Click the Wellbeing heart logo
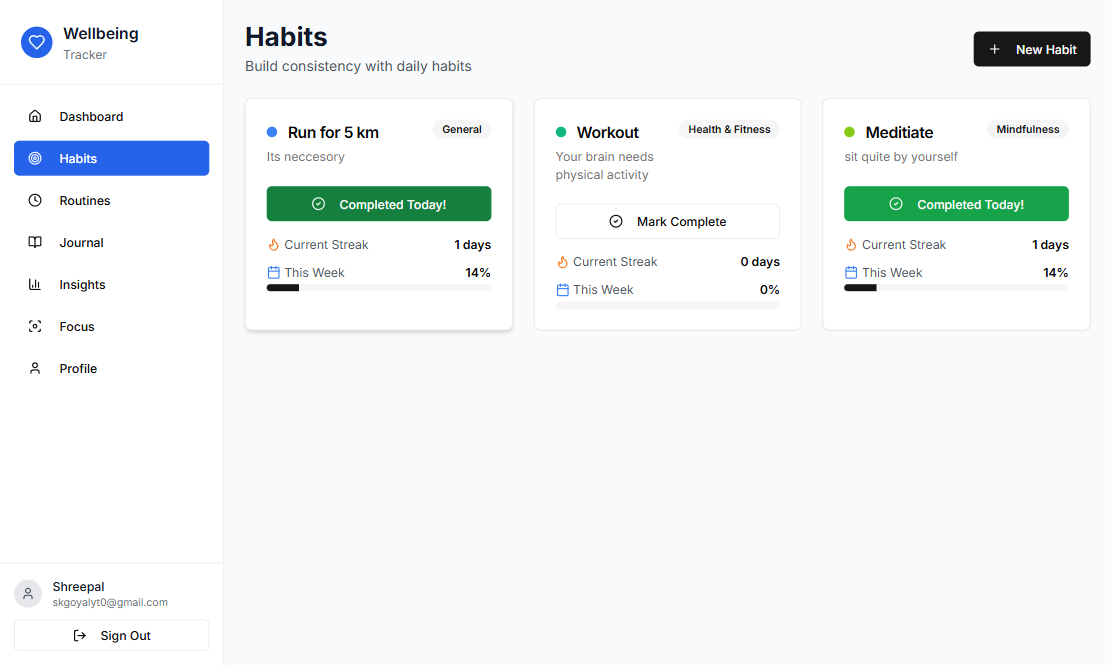 point(36,42)
